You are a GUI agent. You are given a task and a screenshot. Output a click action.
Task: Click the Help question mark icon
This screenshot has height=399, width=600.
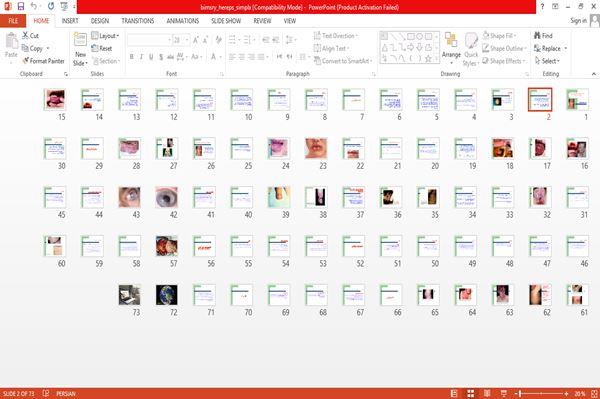coord(542,6)
